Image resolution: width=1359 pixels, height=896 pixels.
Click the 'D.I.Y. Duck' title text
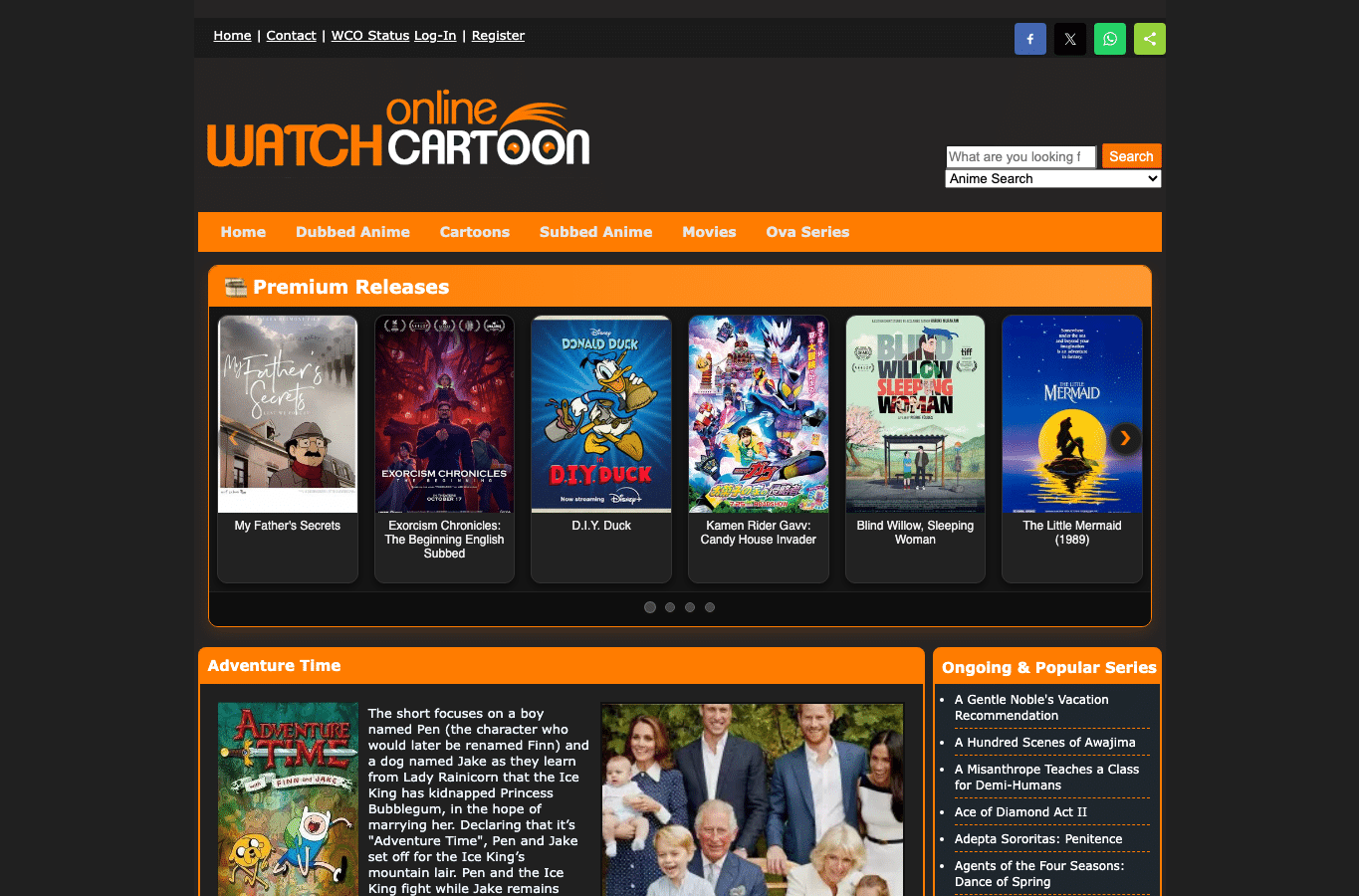[x=601, y=526]
